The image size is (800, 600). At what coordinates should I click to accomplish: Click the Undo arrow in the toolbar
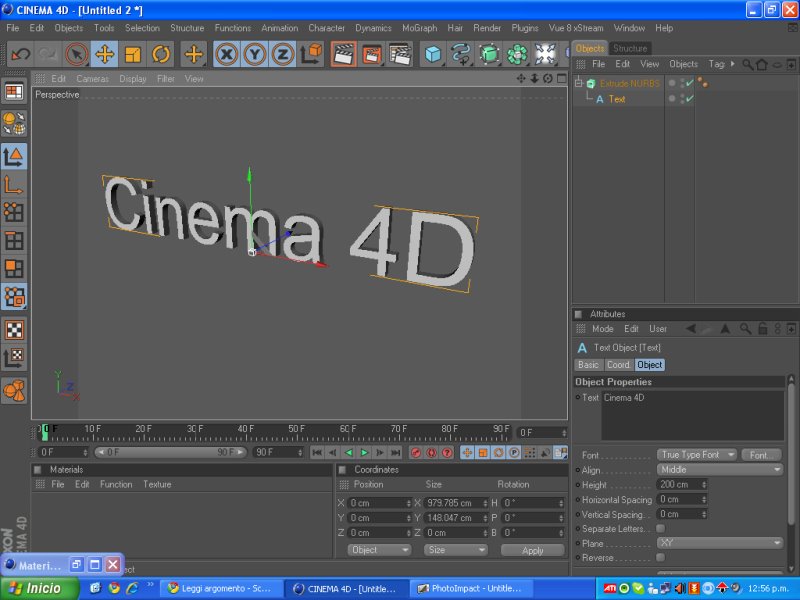click(x=20, y=54)
